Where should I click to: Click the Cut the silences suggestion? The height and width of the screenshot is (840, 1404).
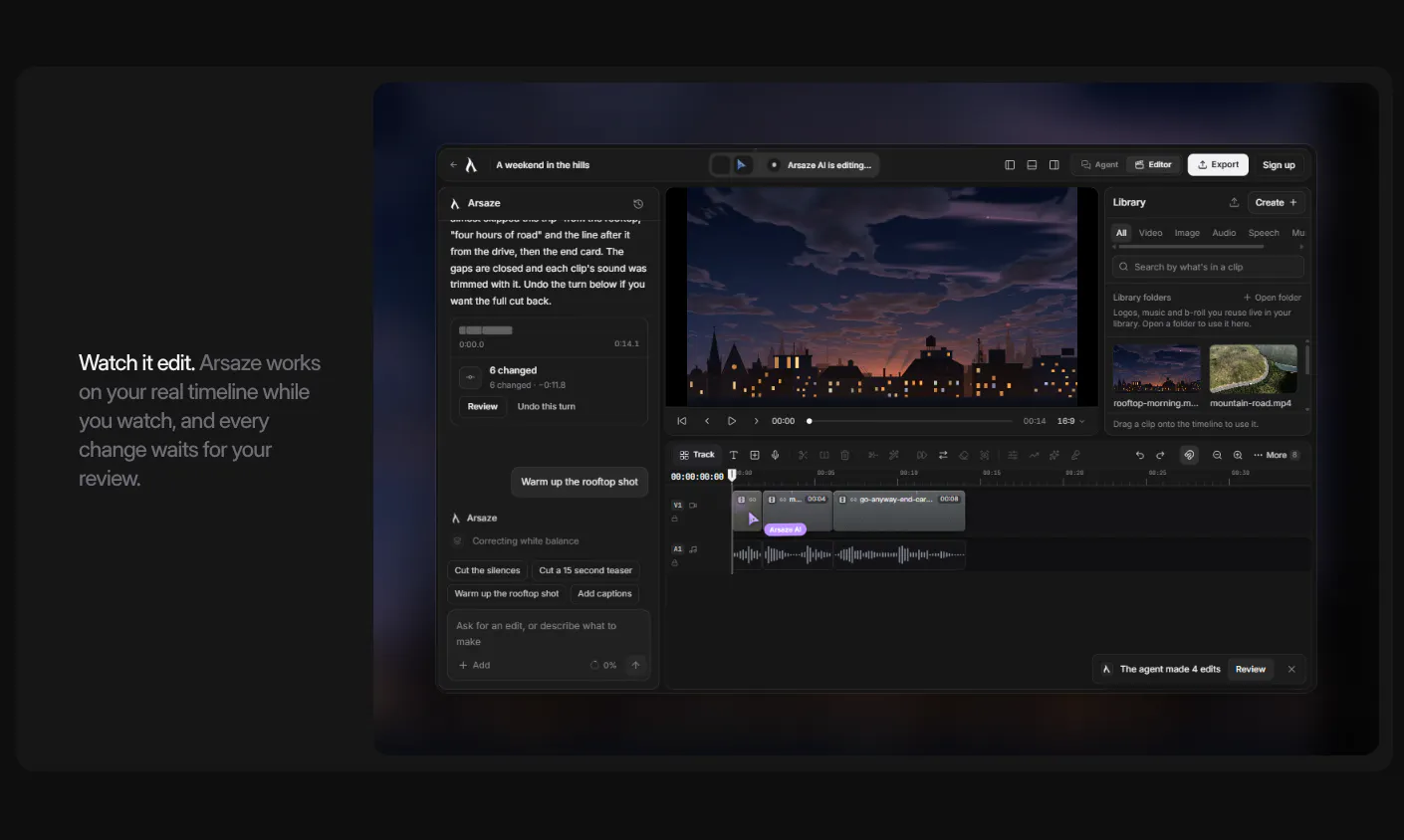(487, 570)
